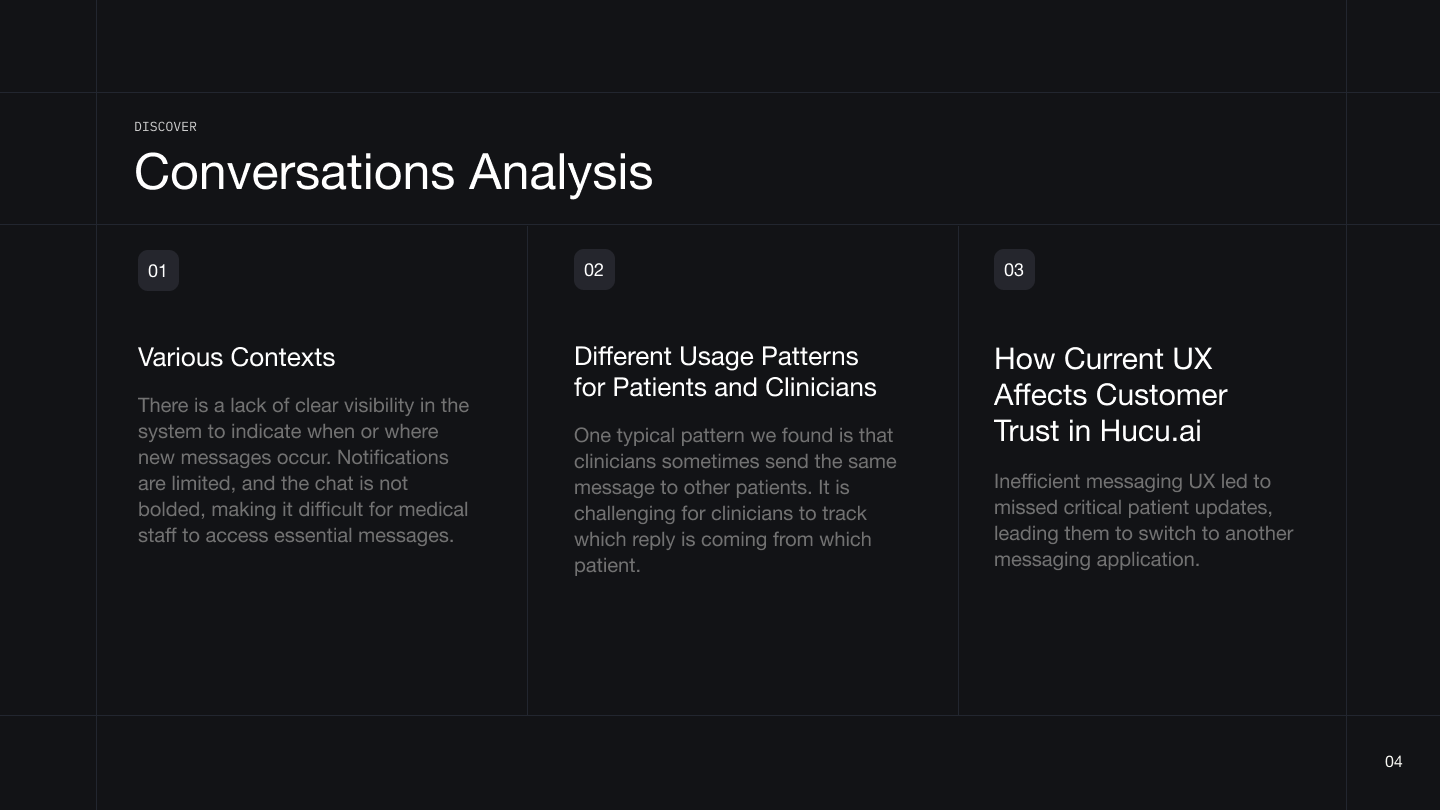Image resolution: width=1440 pixels, height=810 pixels.
Task: Click the 01 number badge
Action: [x=158, y=271]
